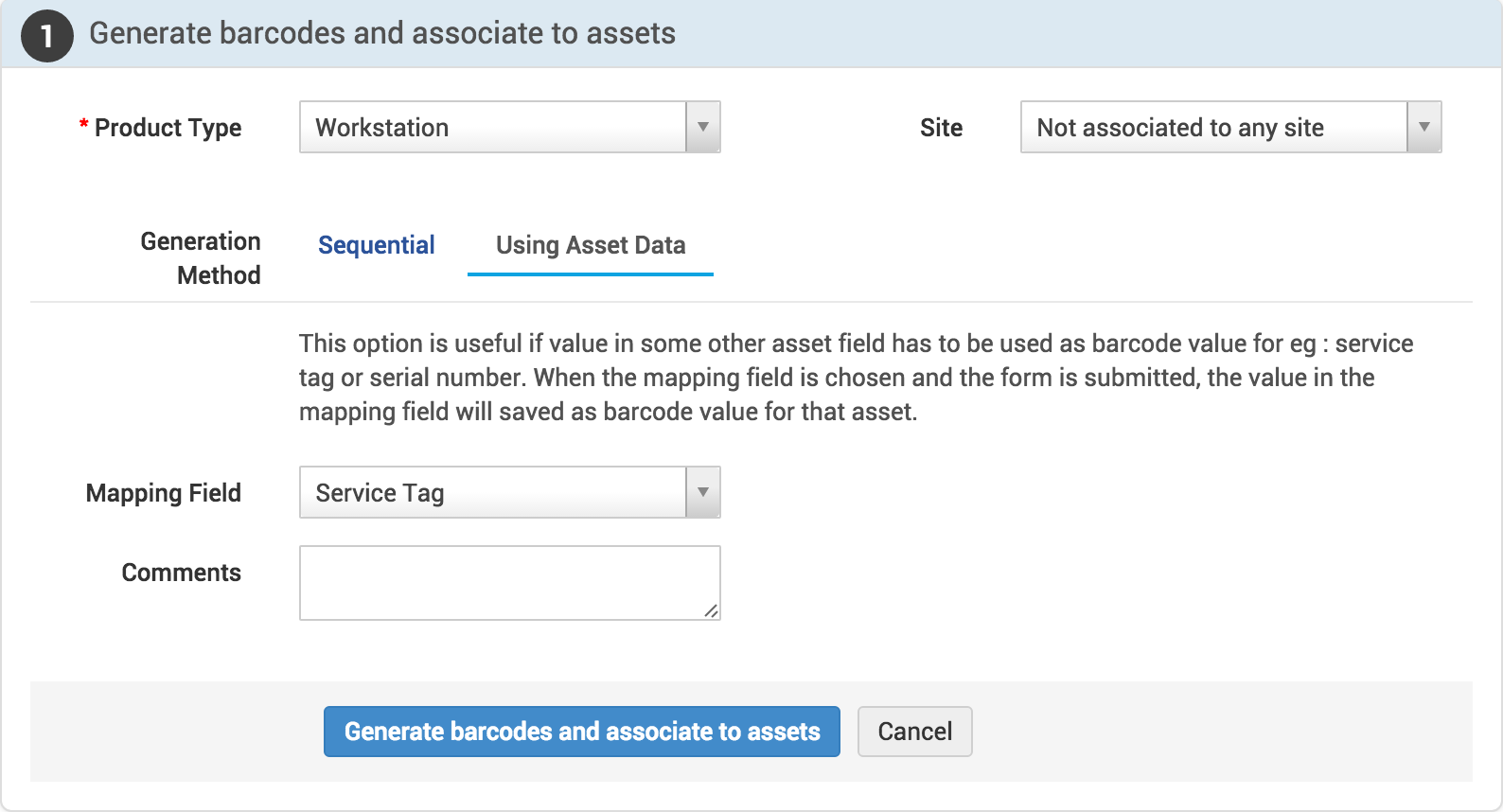Click the Cancel button
Screen dimensions: 1503x812
pyautogui.click(x=914, y=731)
